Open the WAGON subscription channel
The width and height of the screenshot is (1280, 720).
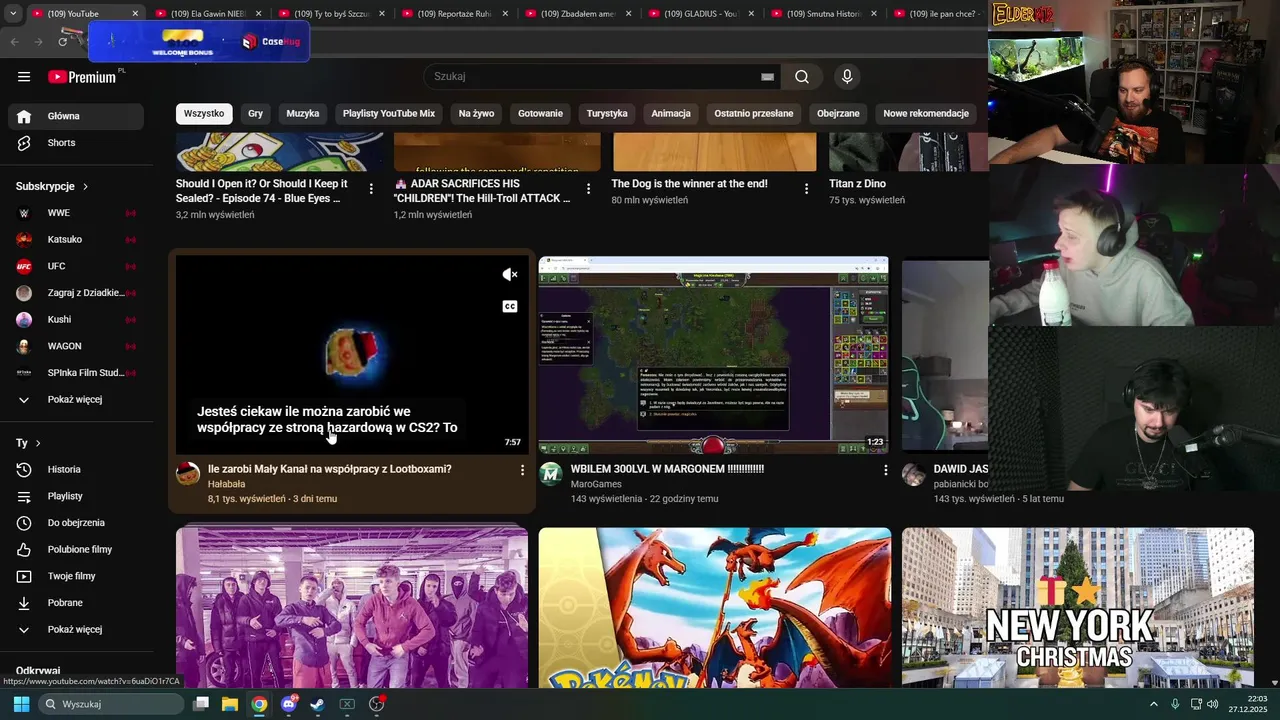click(76, 346)
